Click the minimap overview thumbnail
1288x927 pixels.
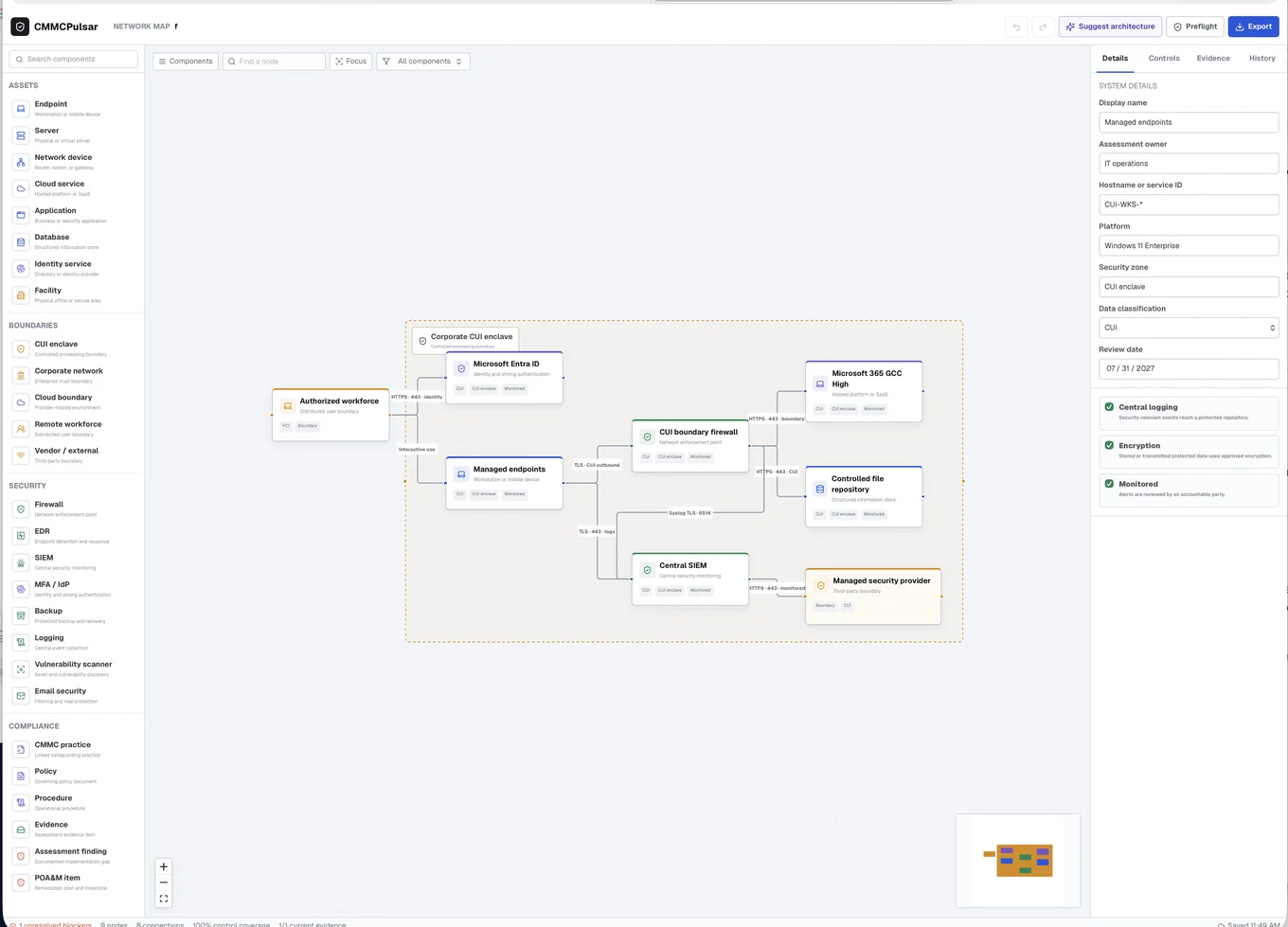coord(1018,860)
